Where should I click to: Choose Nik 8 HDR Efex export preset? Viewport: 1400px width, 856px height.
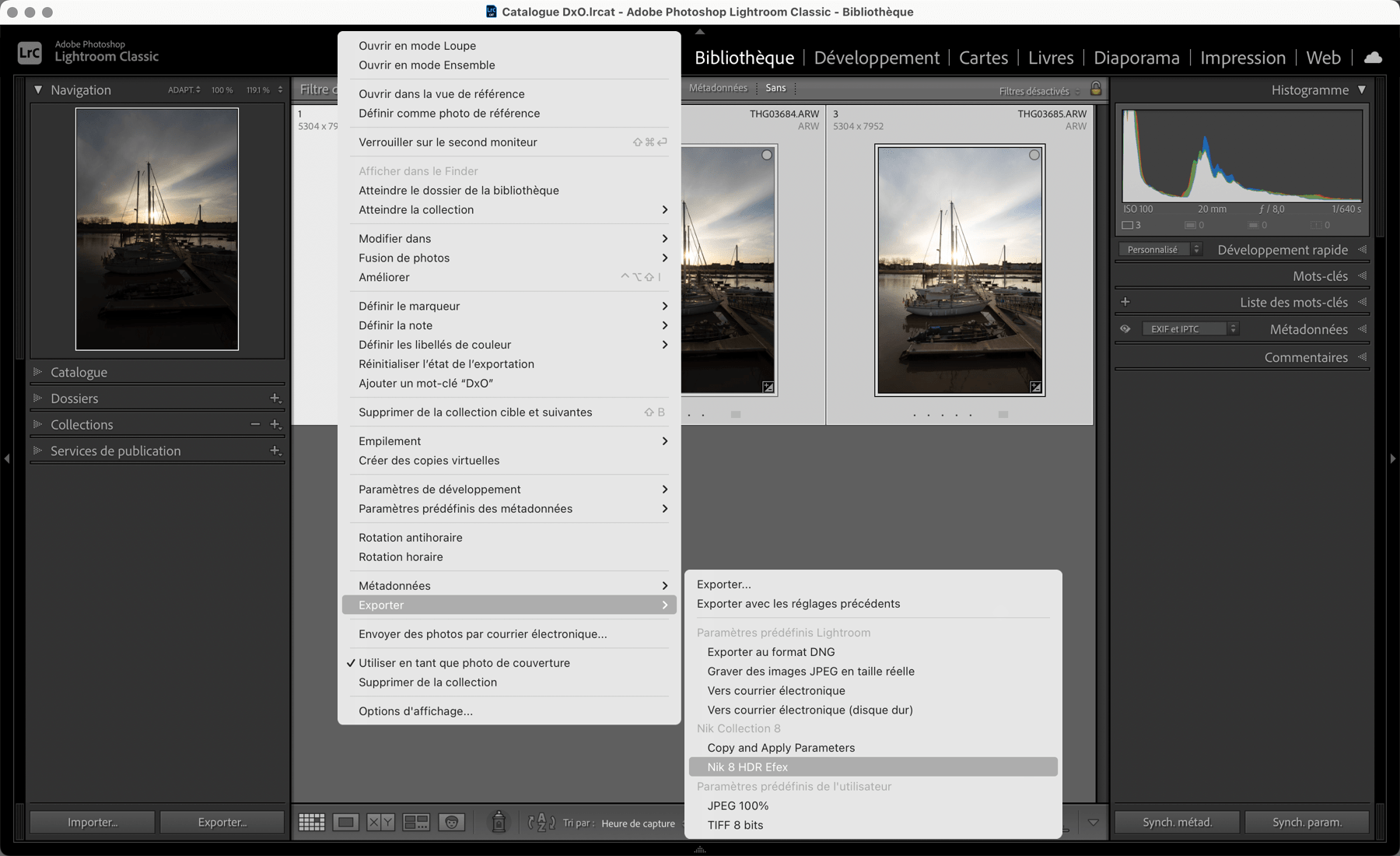click(x=873, y=767)
